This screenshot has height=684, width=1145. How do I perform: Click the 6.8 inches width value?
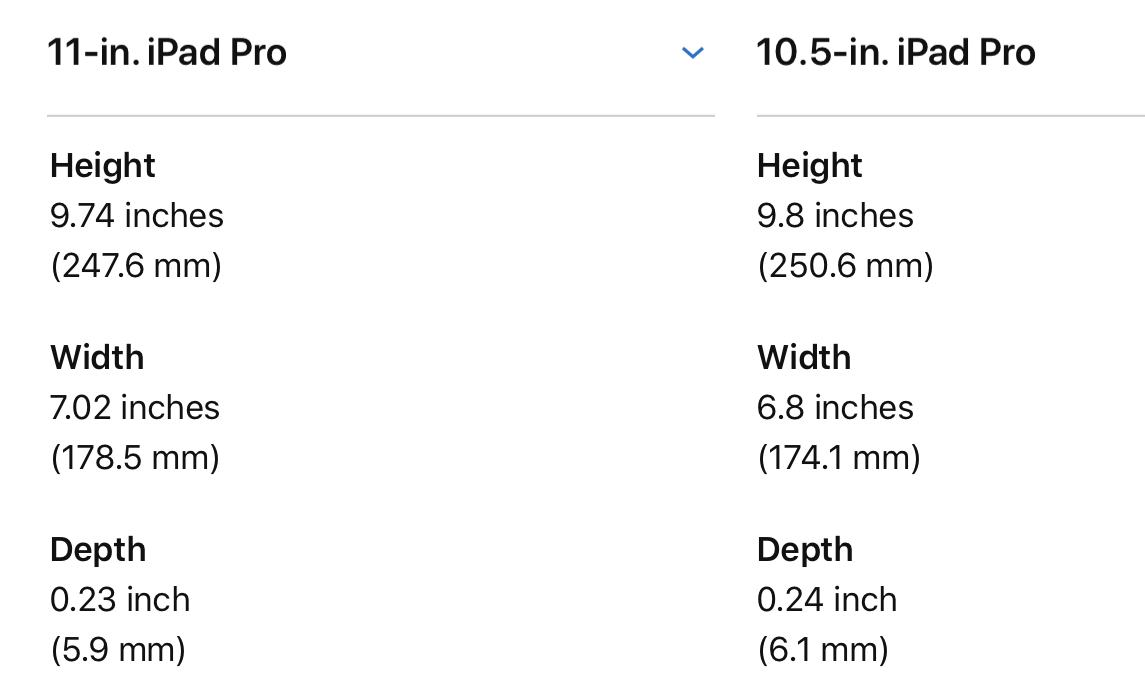[835, 408]
